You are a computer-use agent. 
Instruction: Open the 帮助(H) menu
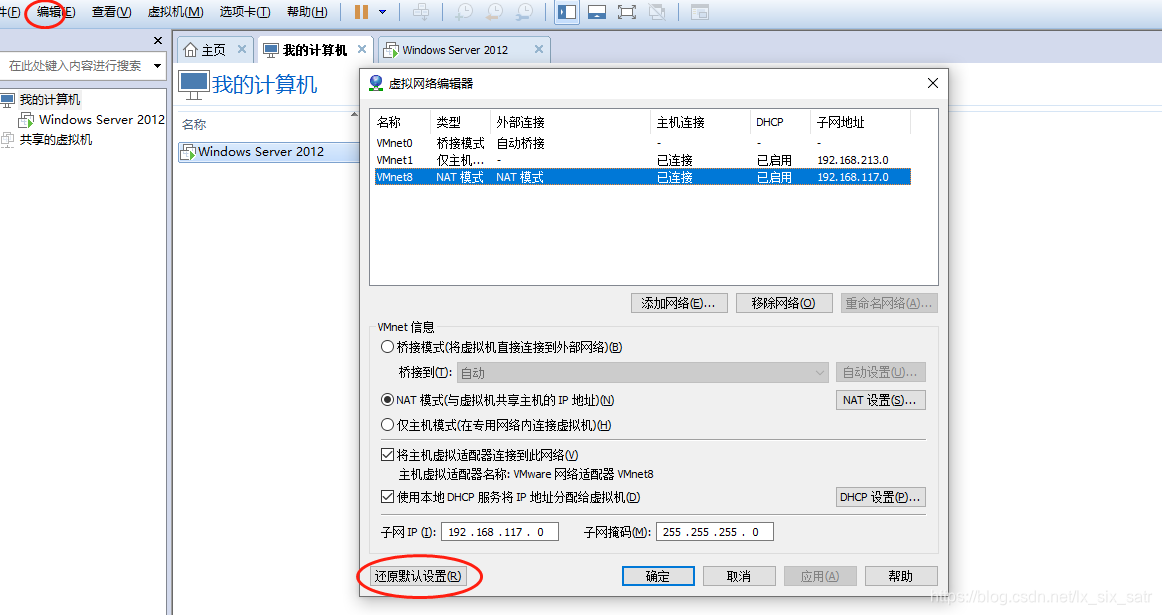point(307,12)
